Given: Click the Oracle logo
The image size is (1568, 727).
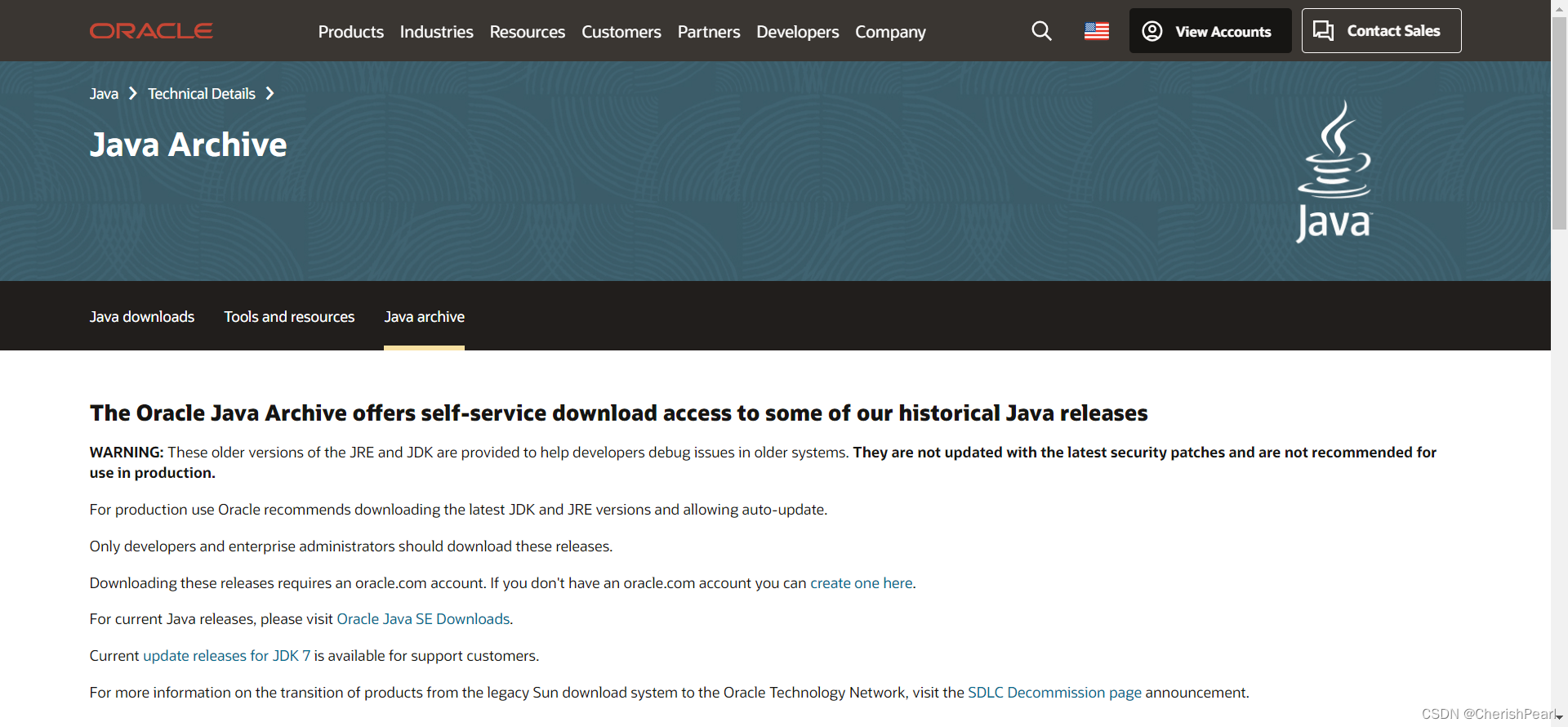Looking at the screenshot, I should coord(151,31).
